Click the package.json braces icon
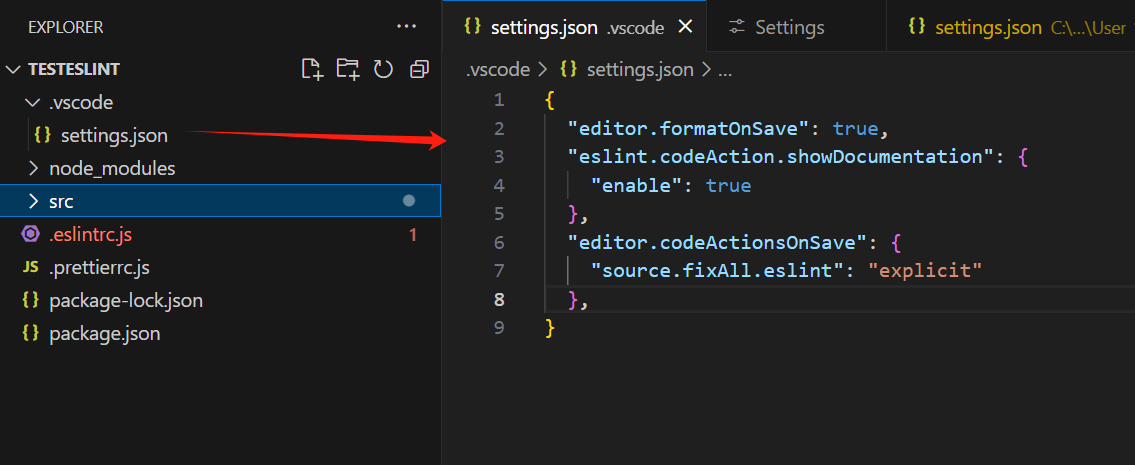1135x465 pixels. (31, 333)
